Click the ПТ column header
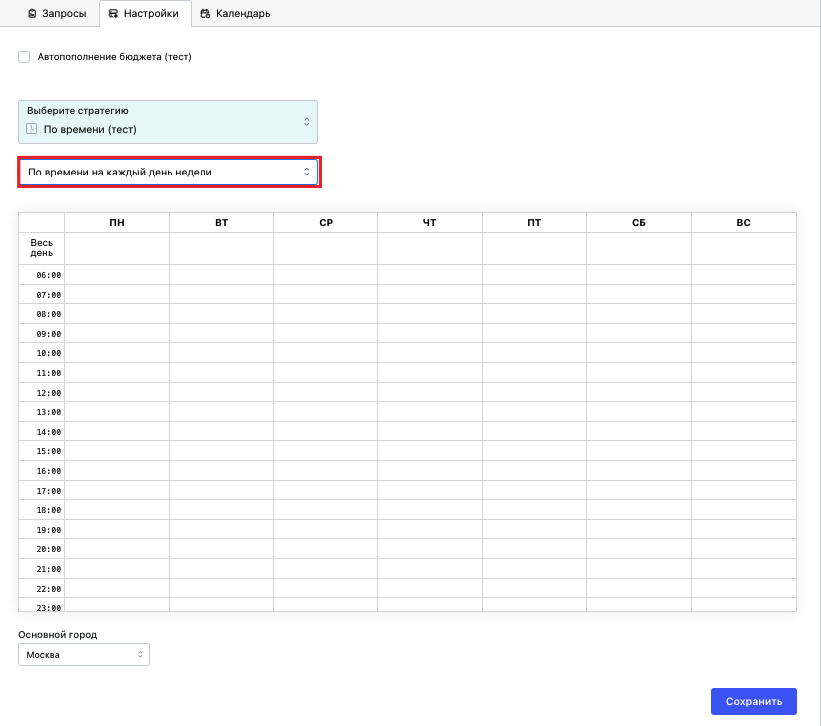 tap(534, 222)
